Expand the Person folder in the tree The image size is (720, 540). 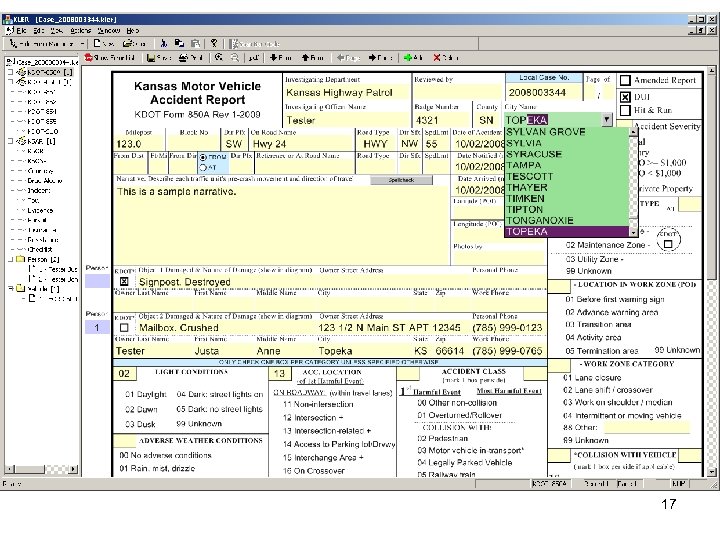10,259
